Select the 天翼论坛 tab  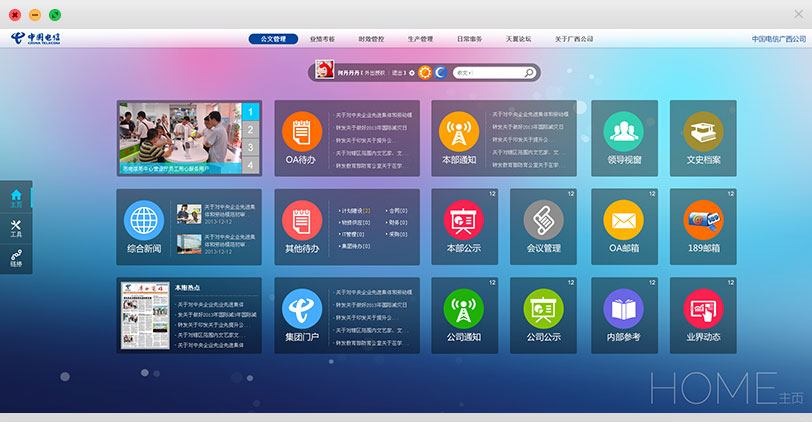click(x=518, y=39)
